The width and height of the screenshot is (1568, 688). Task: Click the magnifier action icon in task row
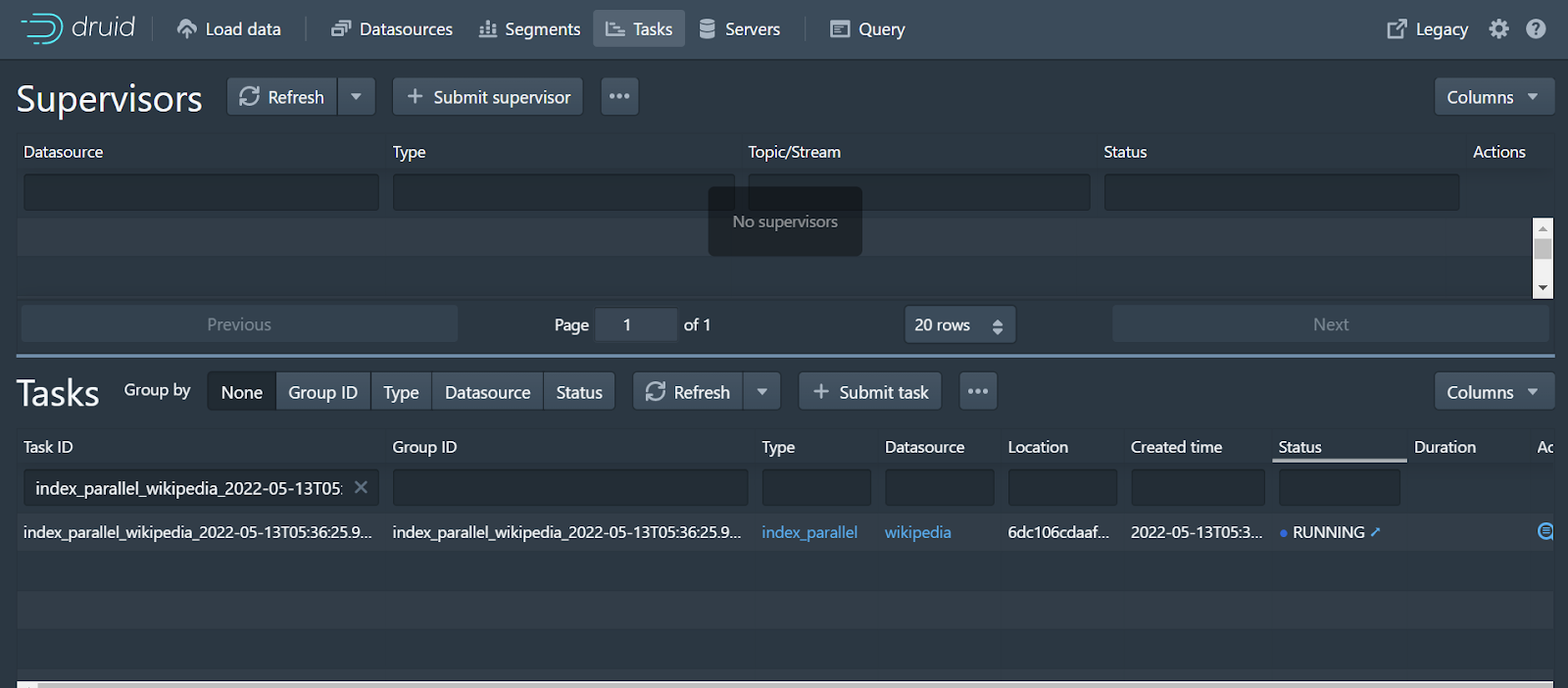(1544, 532)
